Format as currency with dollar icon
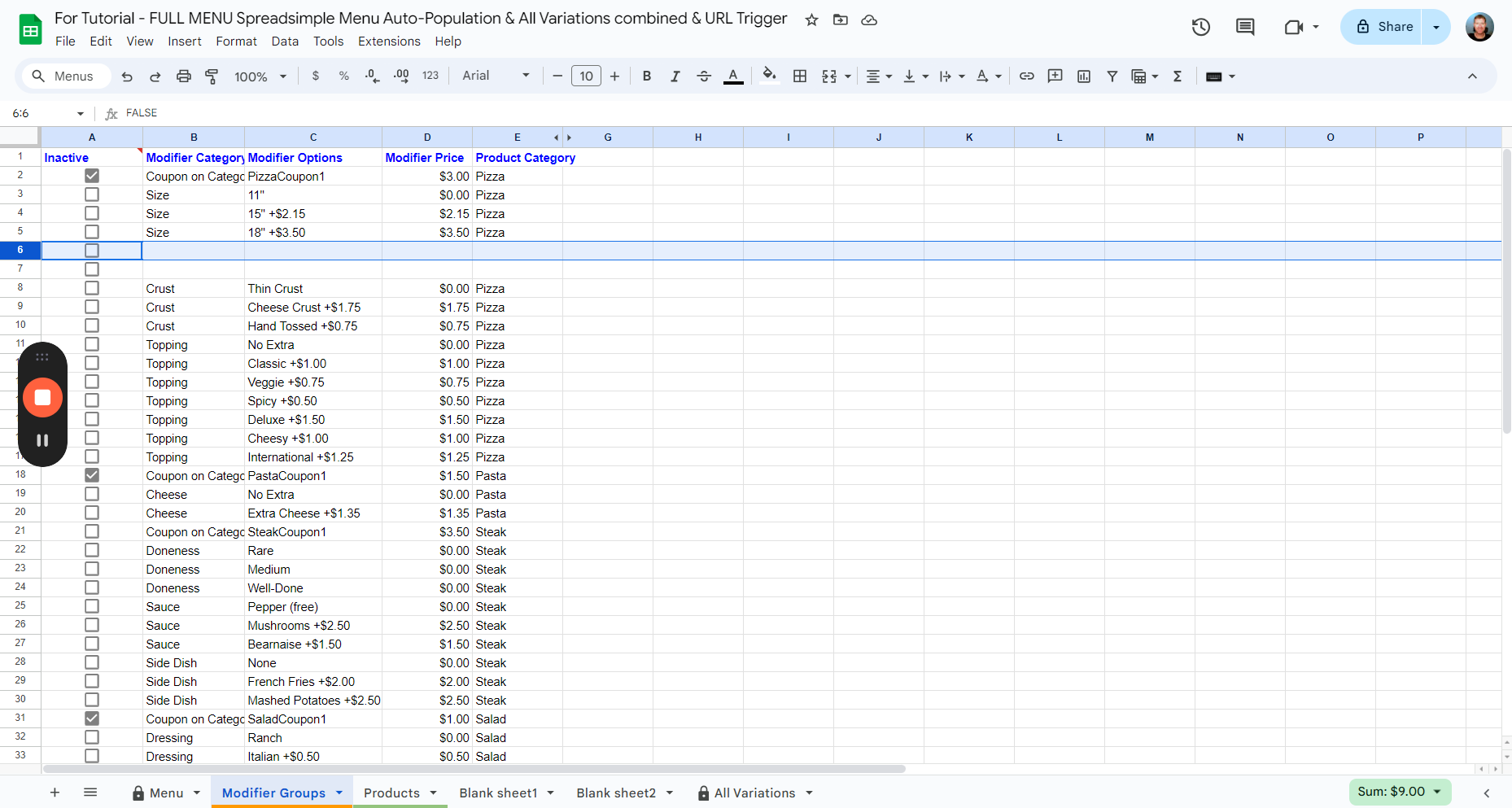This screenshot has height=808, width=1512. [x=316, y=76]
